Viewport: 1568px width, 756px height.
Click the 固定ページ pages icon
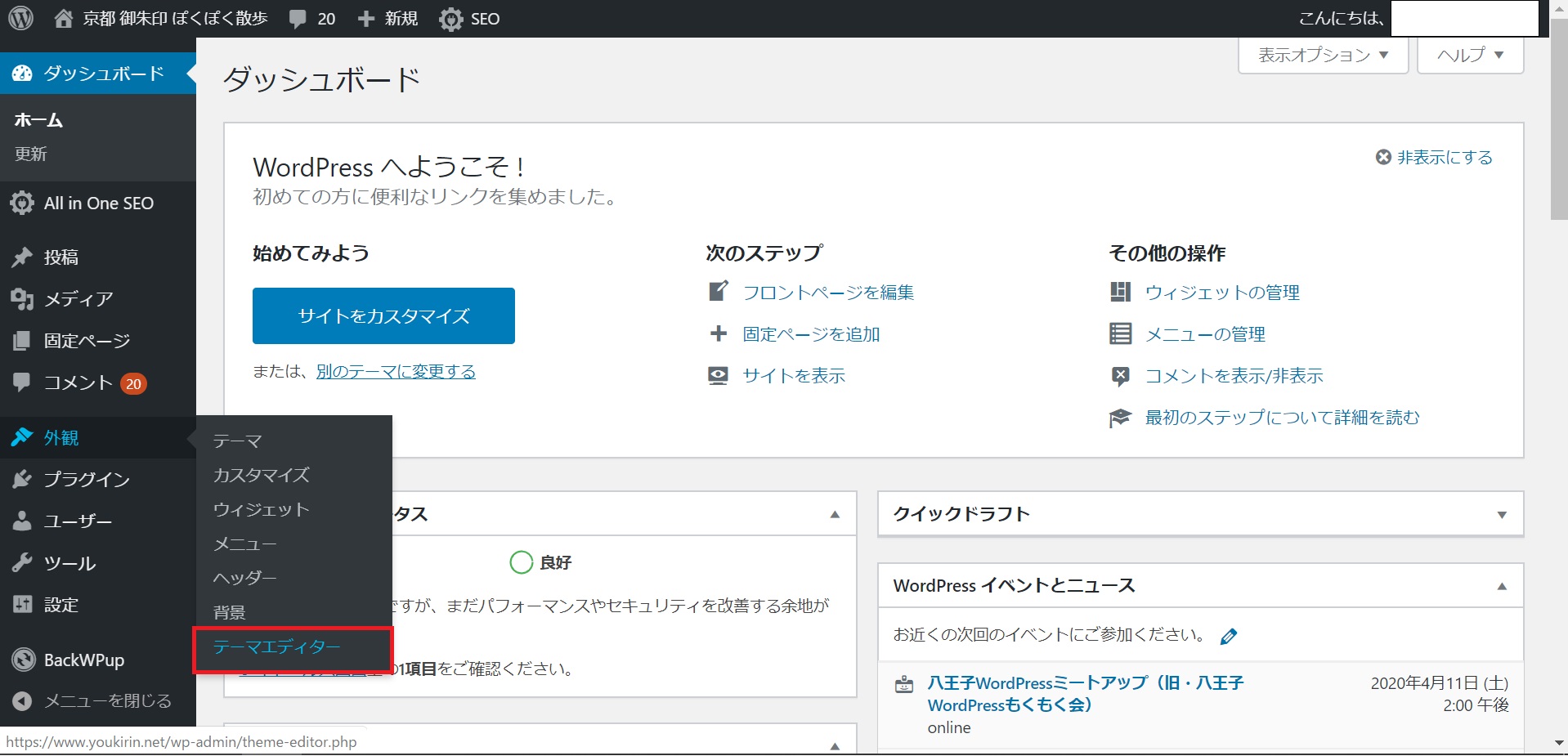(22, 341)
